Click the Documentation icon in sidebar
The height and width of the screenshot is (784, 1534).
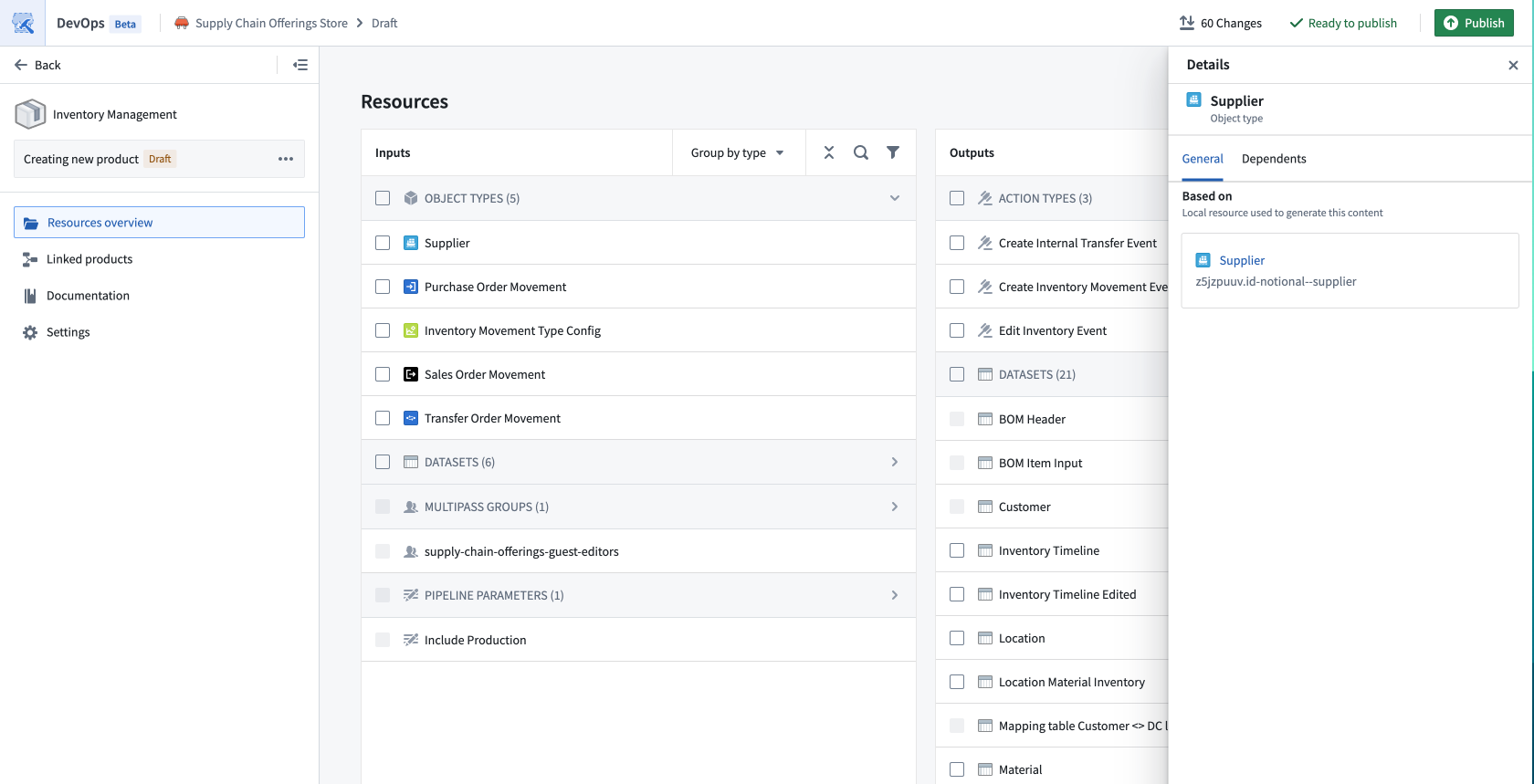coord(30,296)
